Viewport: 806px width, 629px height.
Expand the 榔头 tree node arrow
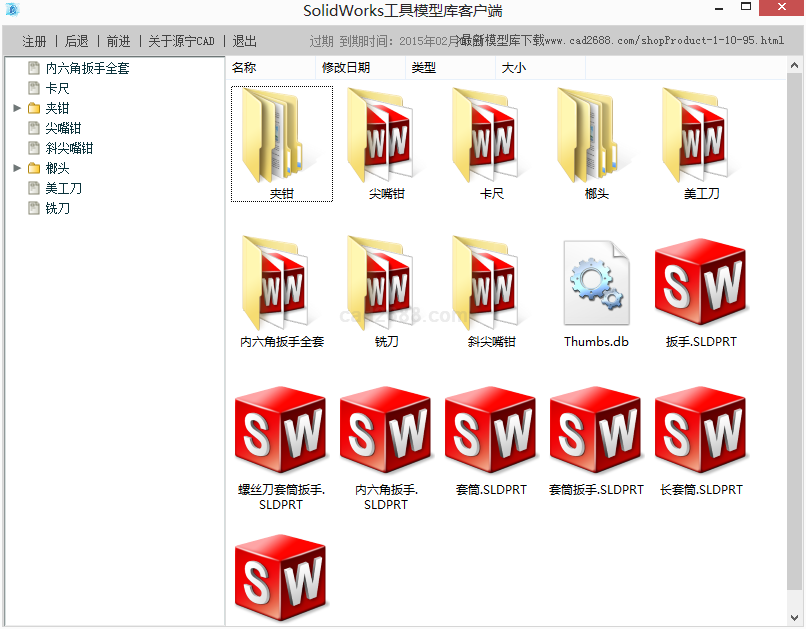point(18,168)
